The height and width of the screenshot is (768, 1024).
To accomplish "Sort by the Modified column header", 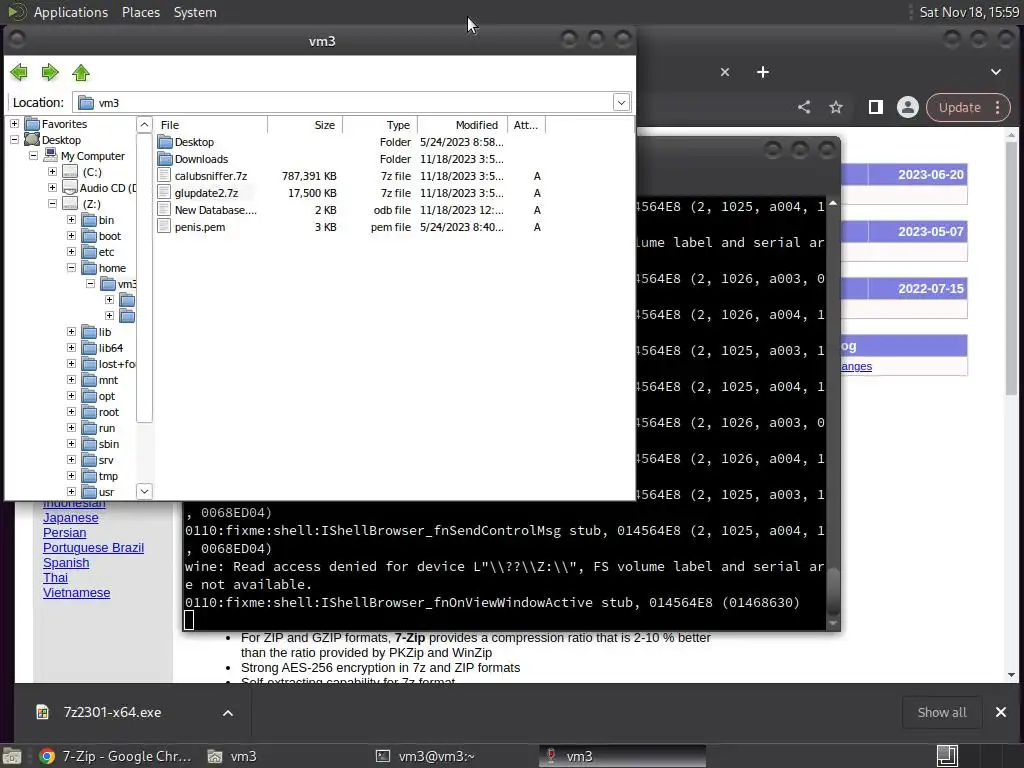I will (463, 125).
